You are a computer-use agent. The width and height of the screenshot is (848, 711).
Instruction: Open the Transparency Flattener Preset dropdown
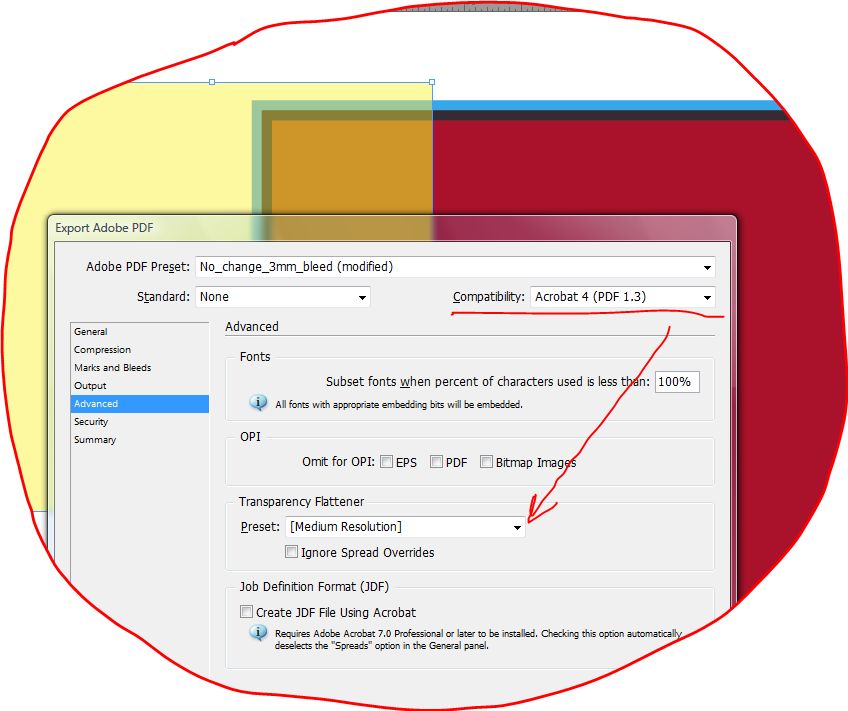tap(405, 527)
